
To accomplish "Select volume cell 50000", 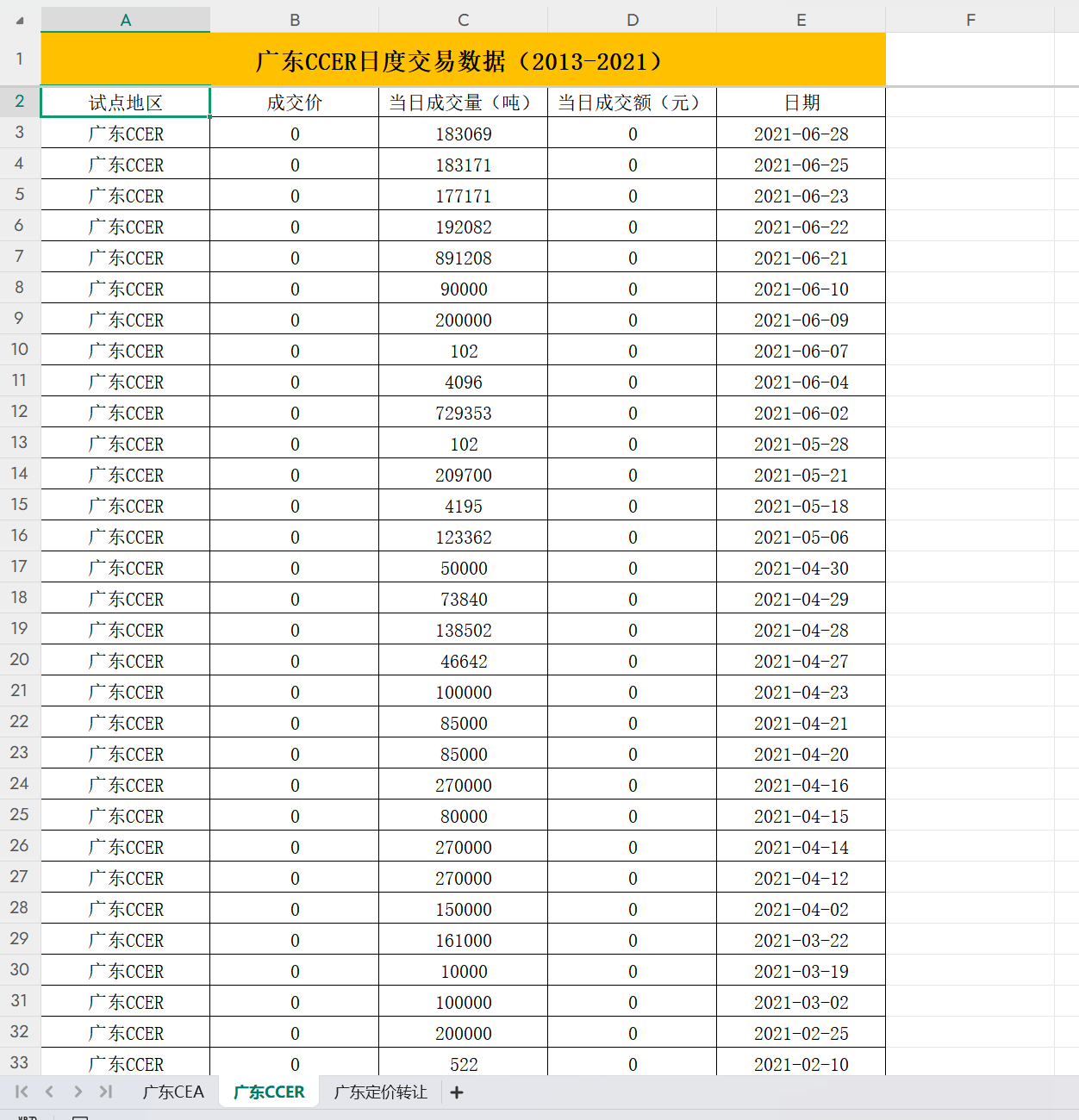I will click(464, 568).
